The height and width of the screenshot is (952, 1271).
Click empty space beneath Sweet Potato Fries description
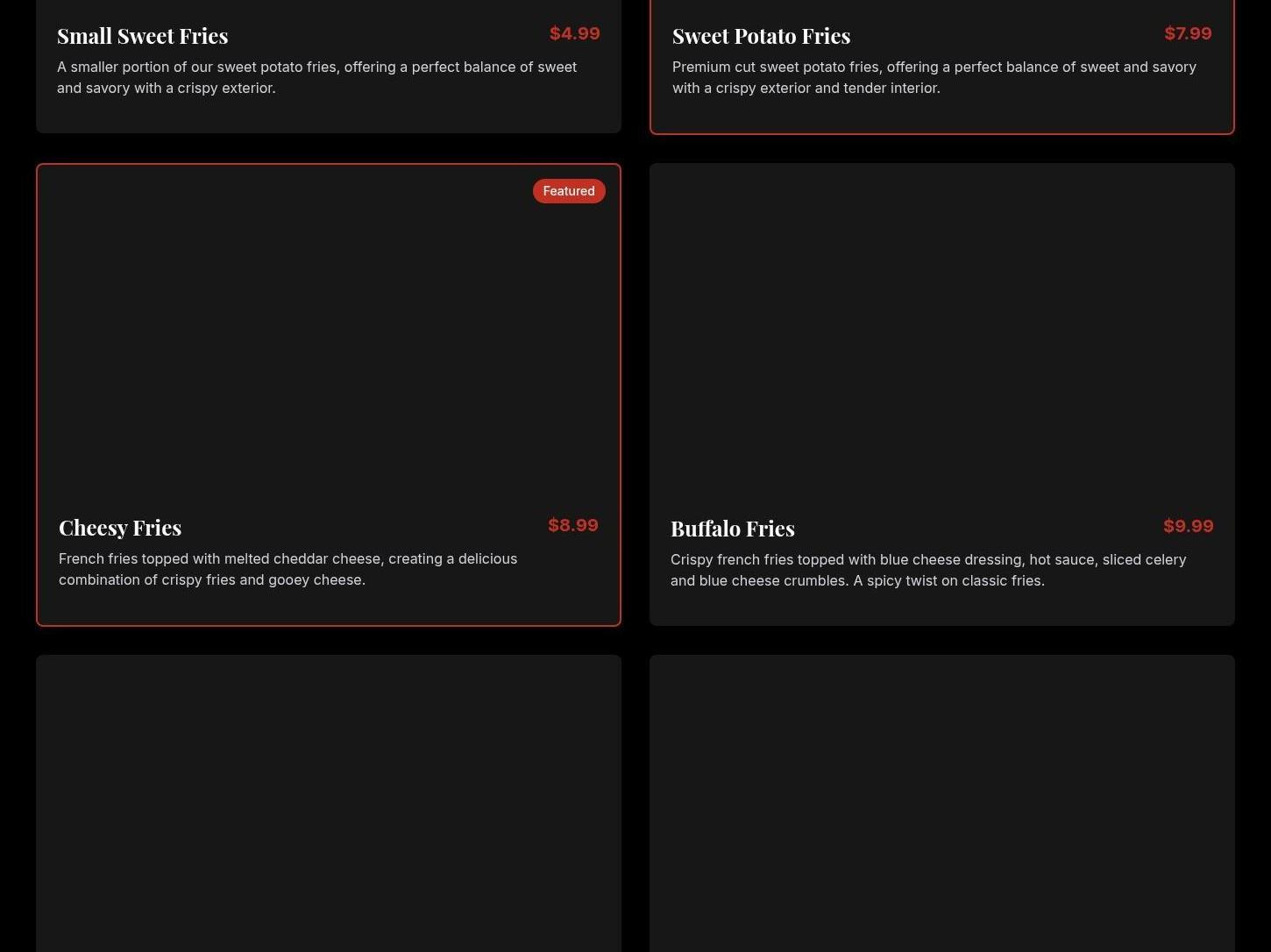[x=942, y=116]
